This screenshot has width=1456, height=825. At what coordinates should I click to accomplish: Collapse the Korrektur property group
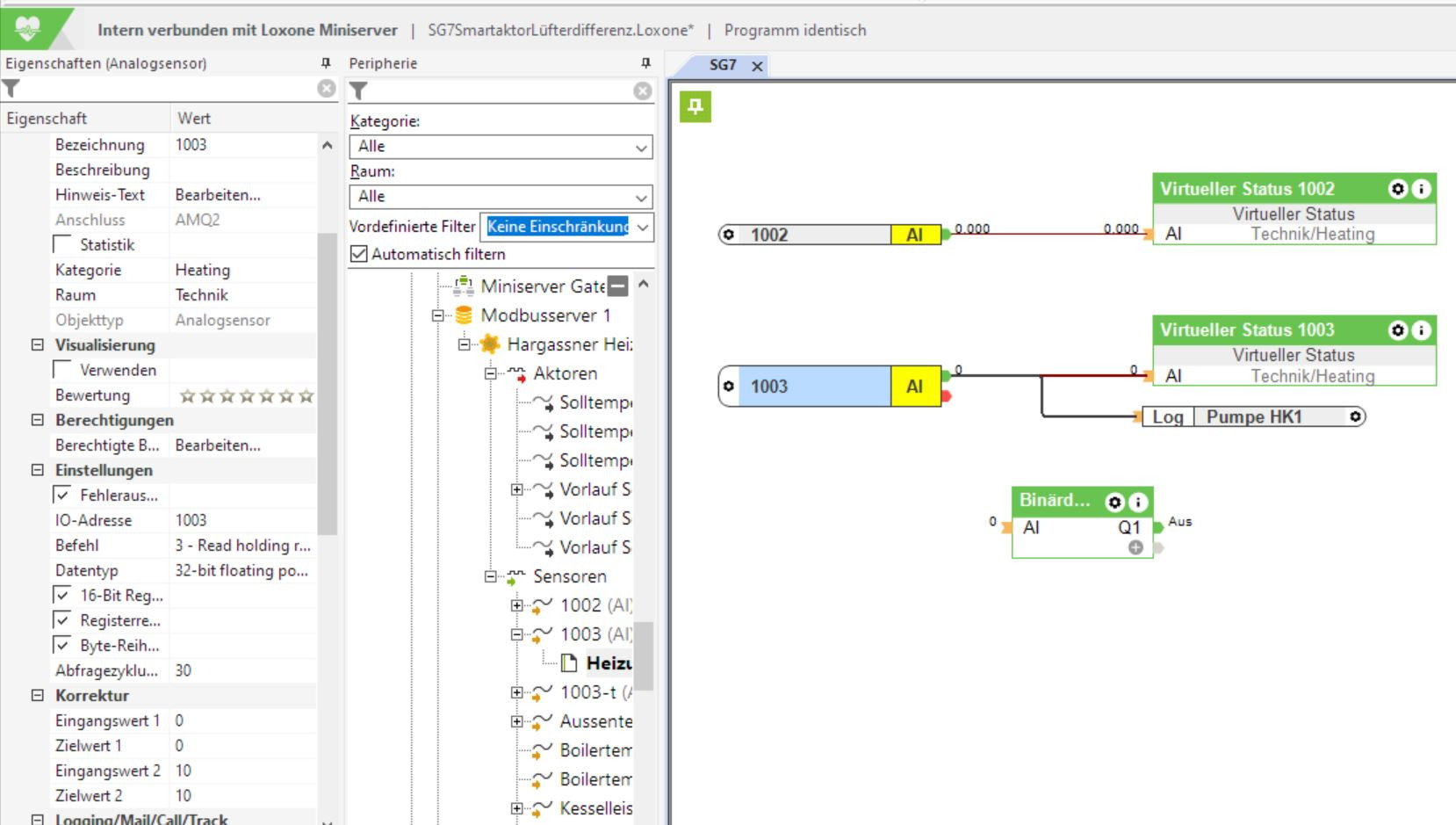pyautogui.click(x=37, y=695)
